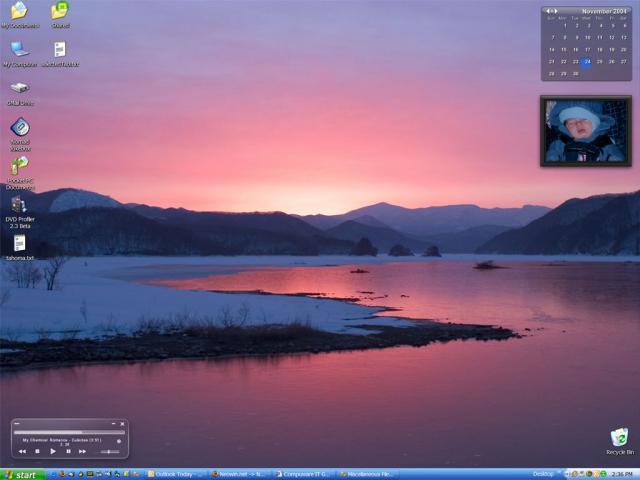Launch Firefox from Quick Launch bar
This screenshot has height=480, width=640.
coord(62,474)
